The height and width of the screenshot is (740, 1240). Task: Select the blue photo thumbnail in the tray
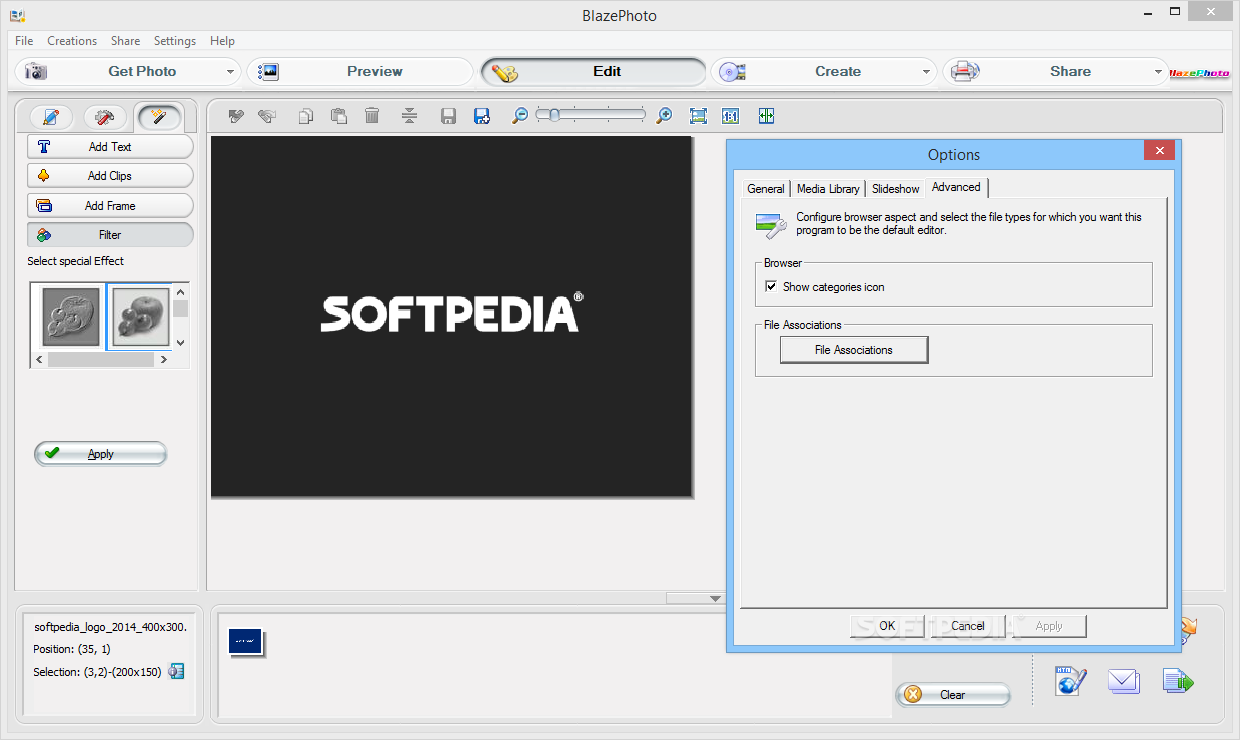click(x=245, y=642)
